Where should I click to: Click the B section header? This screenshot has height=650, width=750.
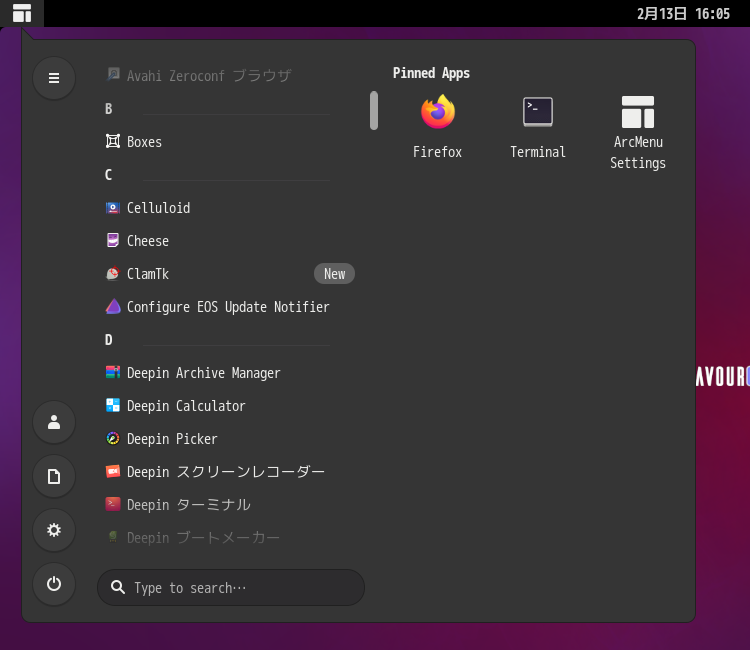109,109
